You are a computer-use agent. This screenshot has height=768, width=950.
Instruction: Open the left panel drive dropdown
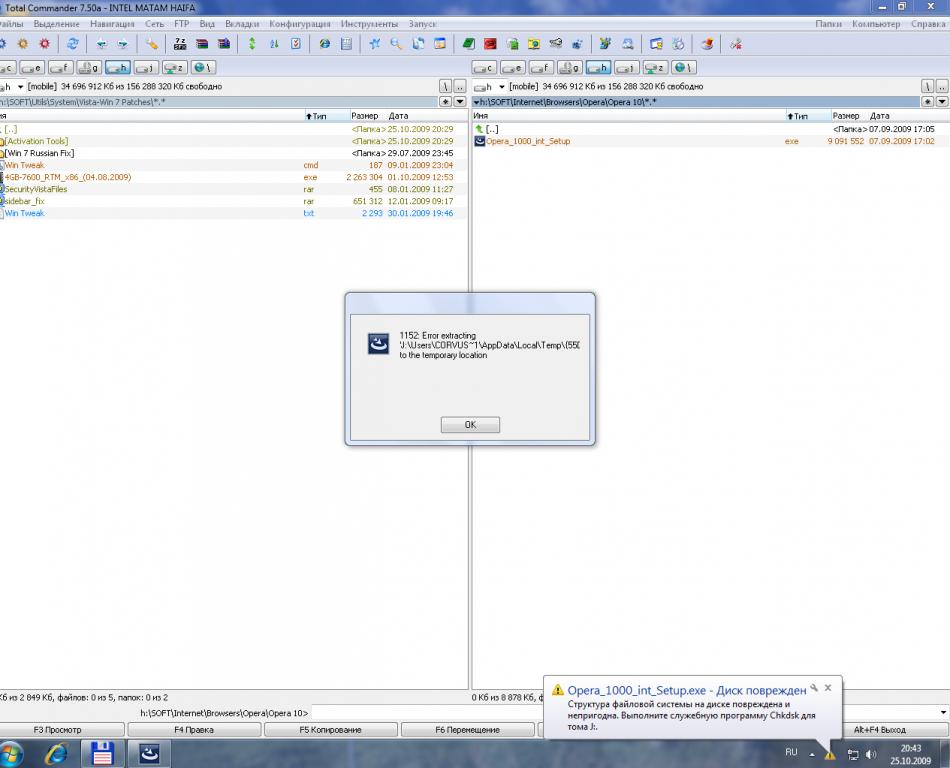click(12, 87)
